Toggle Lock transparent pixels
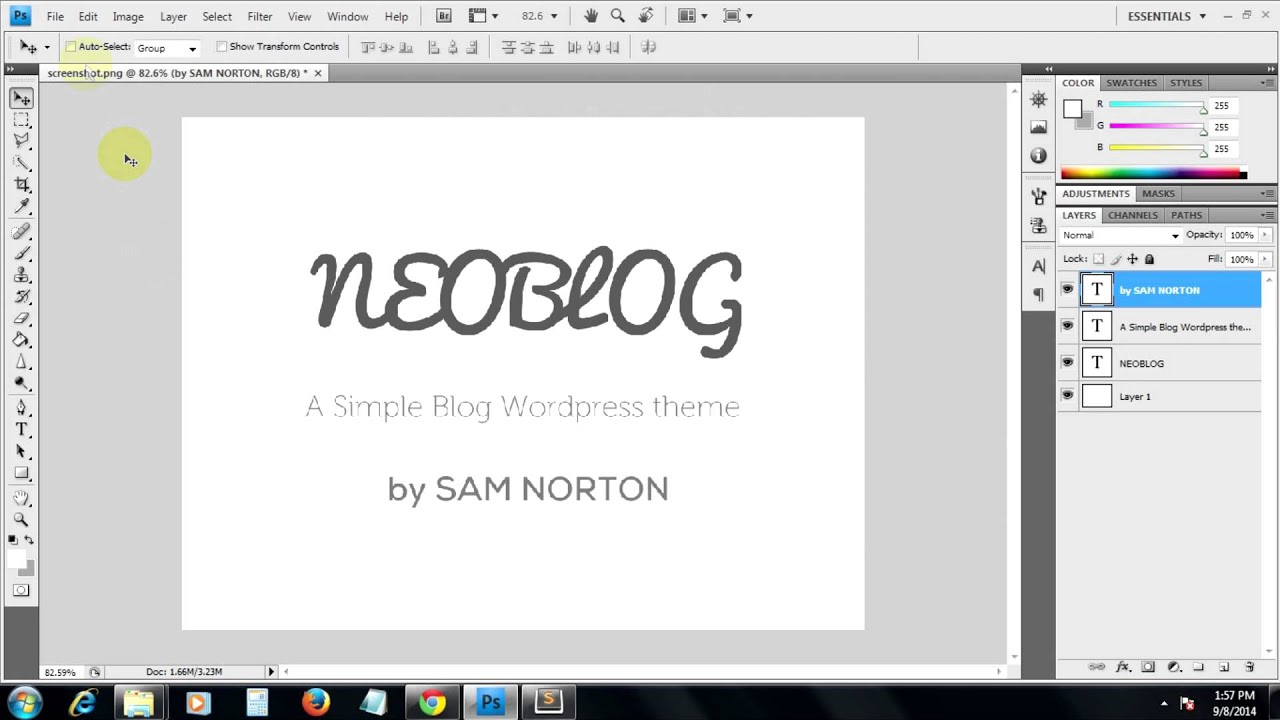This screenshot has height=720, width=1280. pos(1098,259)
